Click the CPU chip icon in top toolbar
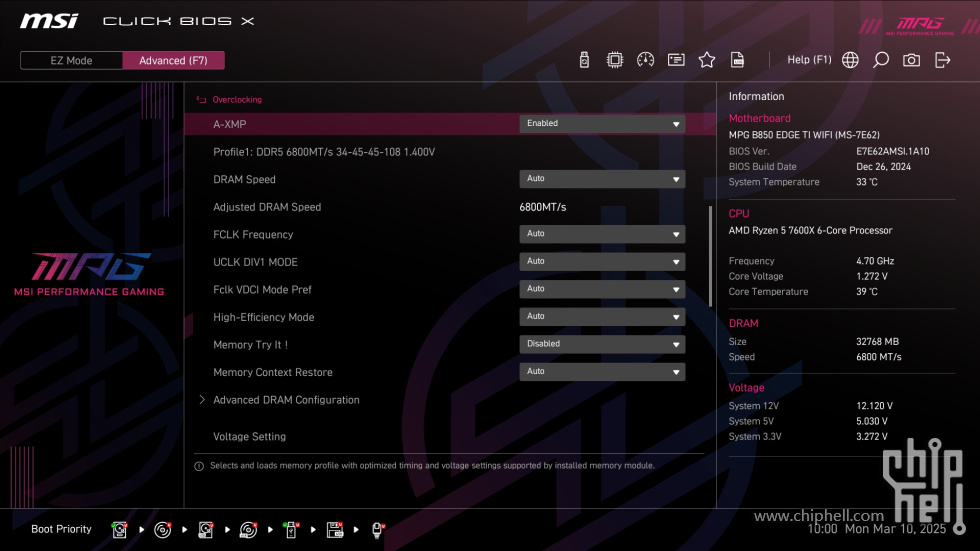The width and height of the screenshot is (980, 551). 614,60
